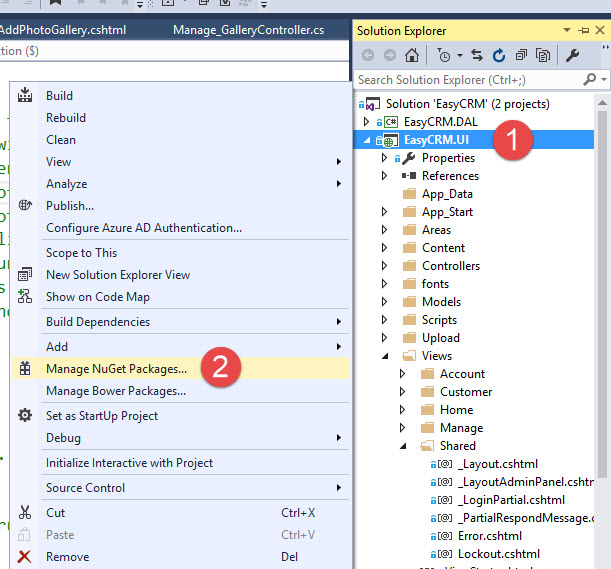Screen dimensions: 611x569
Task: Open the Debug submenu
Action: 182,438
